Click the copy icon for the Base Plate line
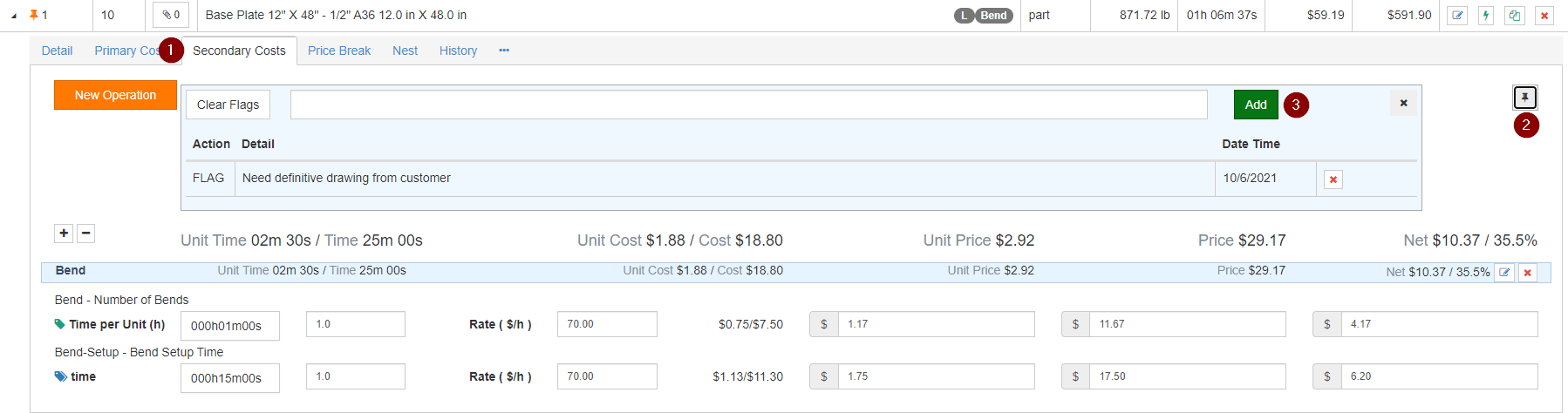 click(1515, 16)
